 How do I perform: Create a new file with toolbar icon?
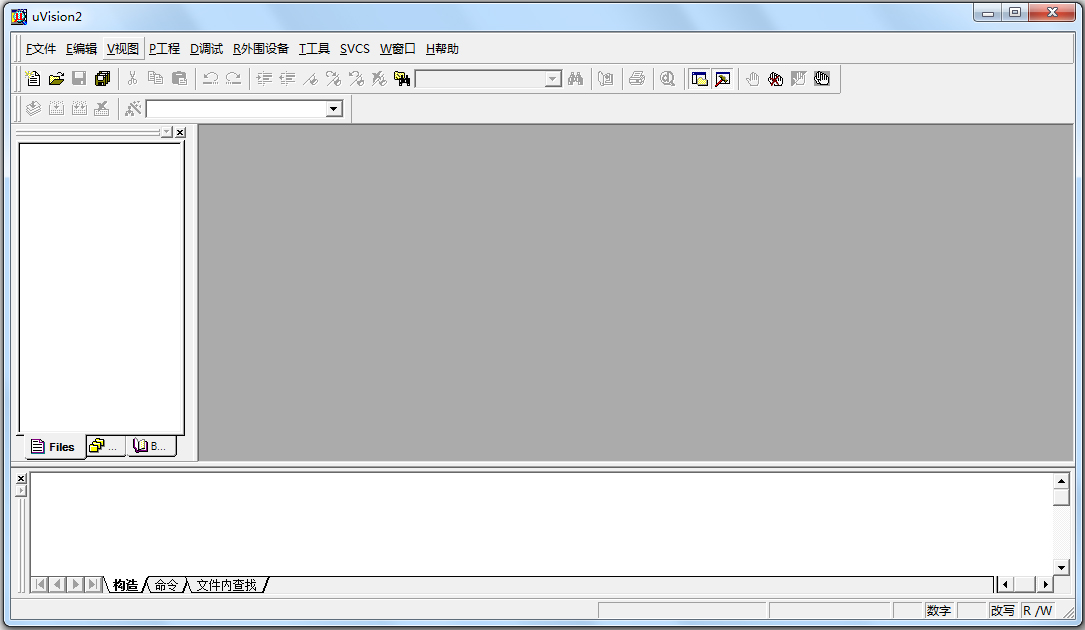pos(33,79)
